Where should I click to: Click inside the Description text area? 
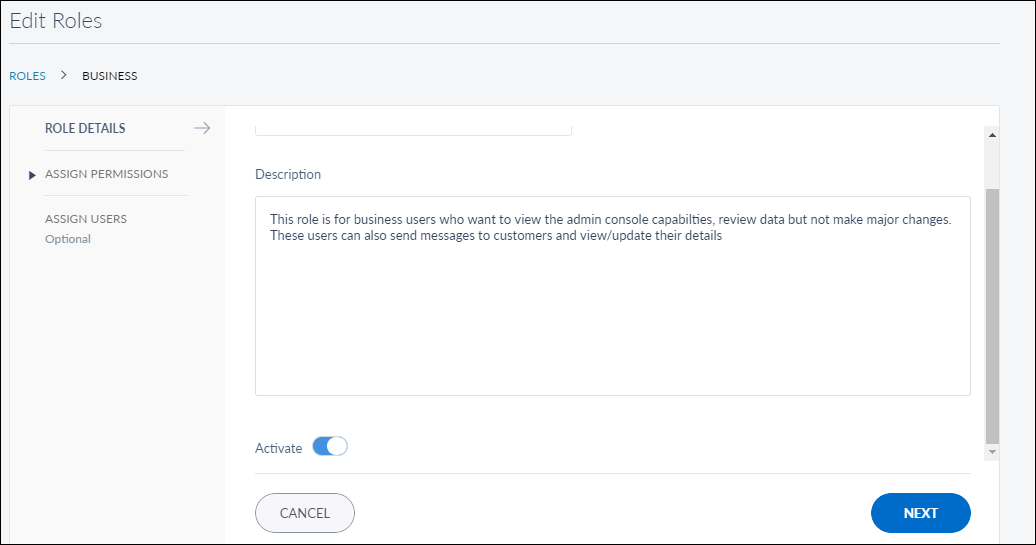click(612, 310)
